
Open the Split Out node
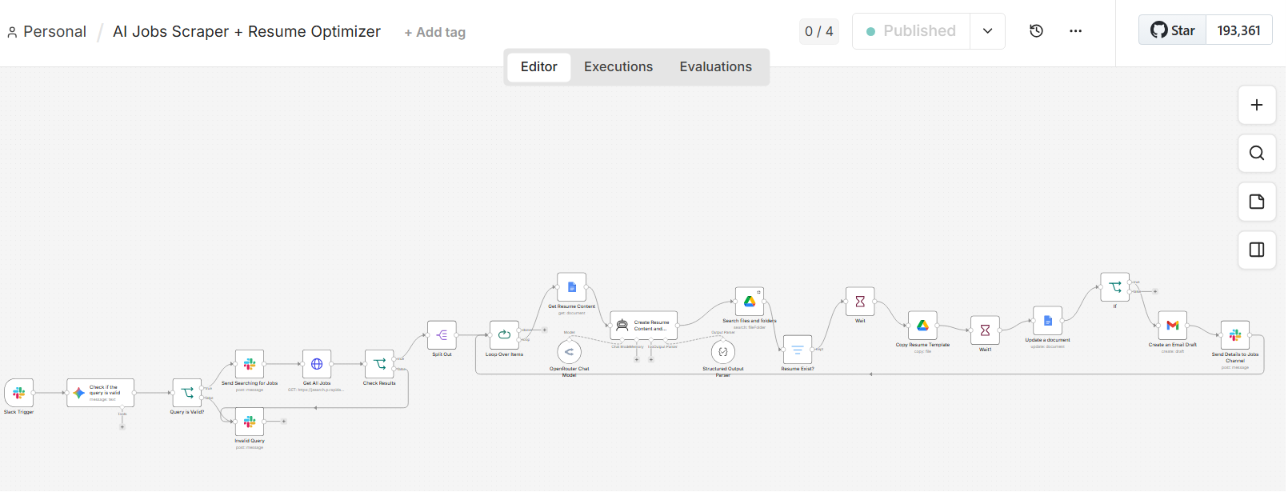(x=442, y=335)
